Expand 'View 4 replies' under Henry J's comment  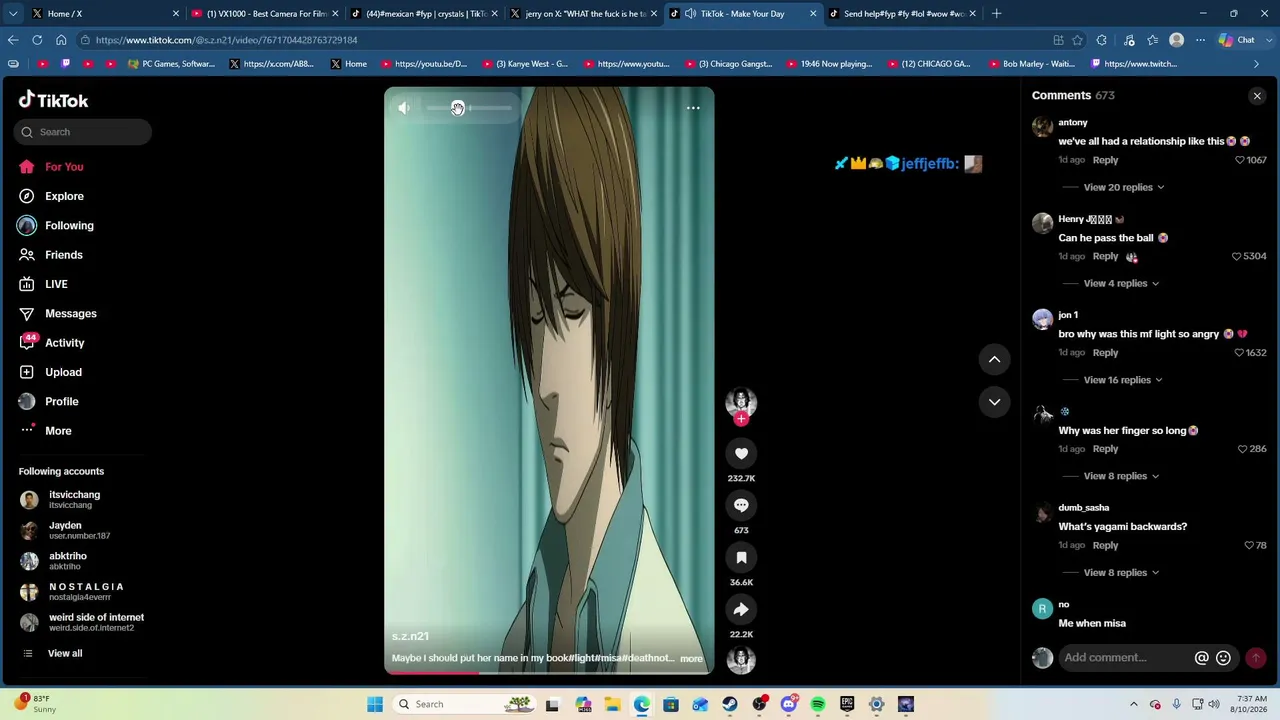click(x=1120, y=284)
